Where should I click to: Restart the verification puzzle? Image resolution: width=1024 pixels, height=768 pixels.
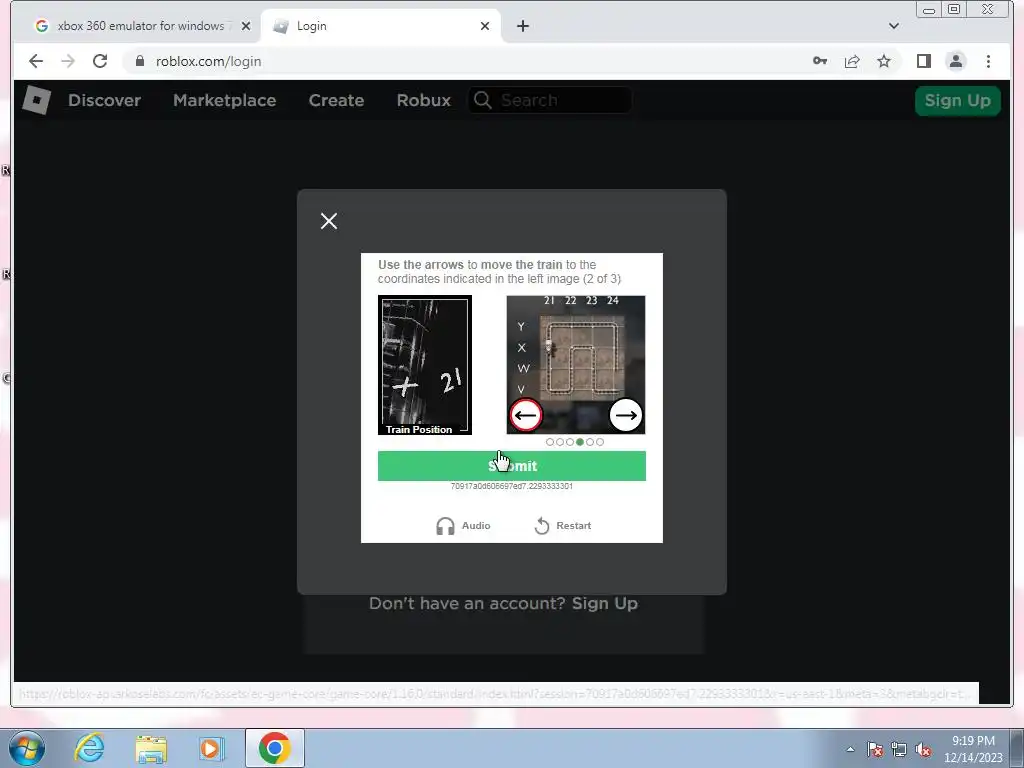(x=562, y=526)
